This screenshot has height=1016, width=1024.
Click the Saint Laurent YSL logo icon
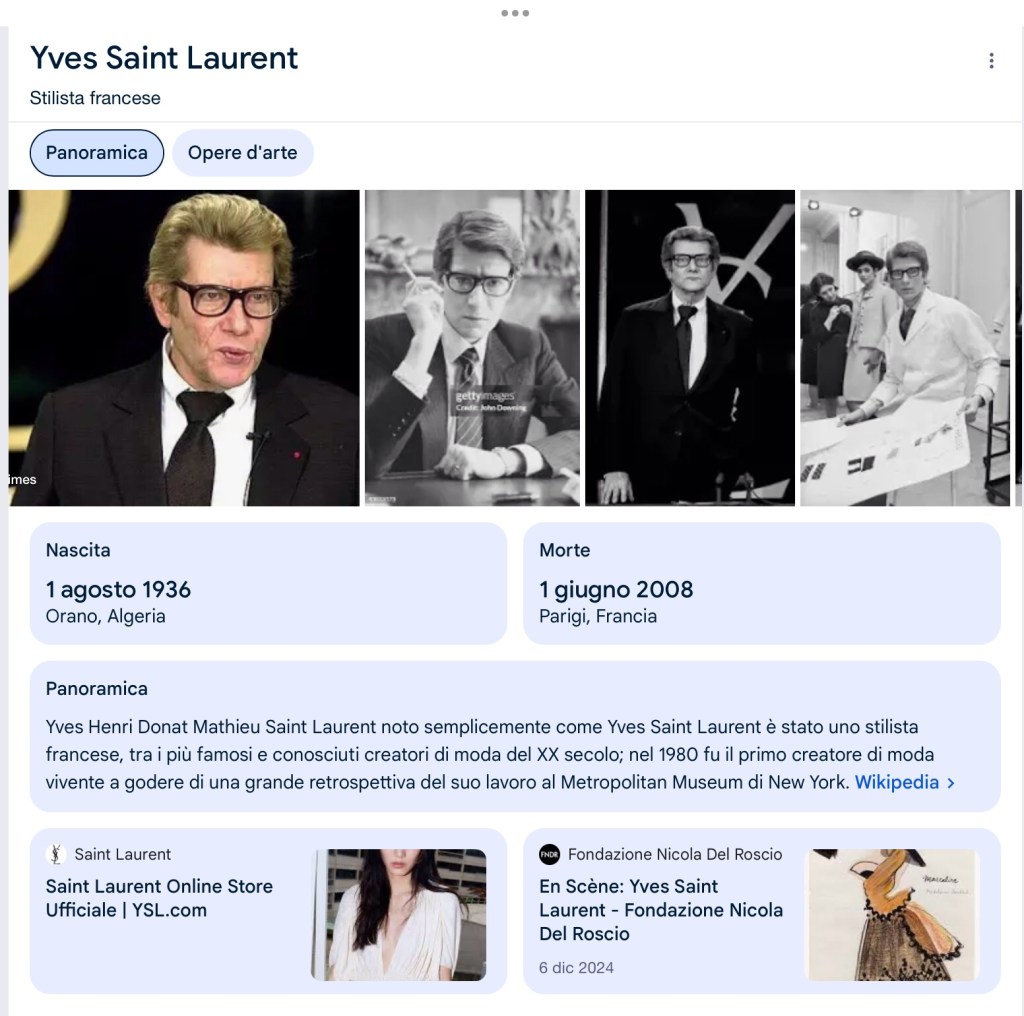tap(56, 854)
